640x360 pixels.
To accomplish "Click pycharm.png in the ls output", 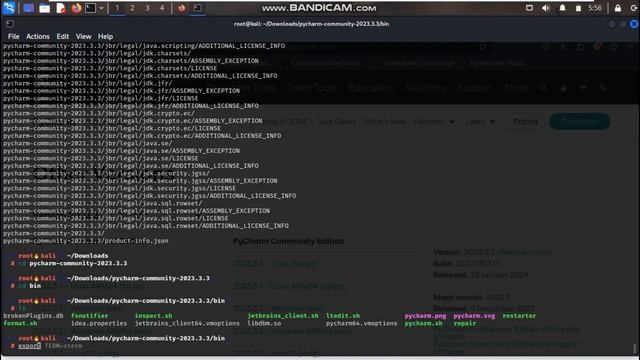I will pos(425,316).
